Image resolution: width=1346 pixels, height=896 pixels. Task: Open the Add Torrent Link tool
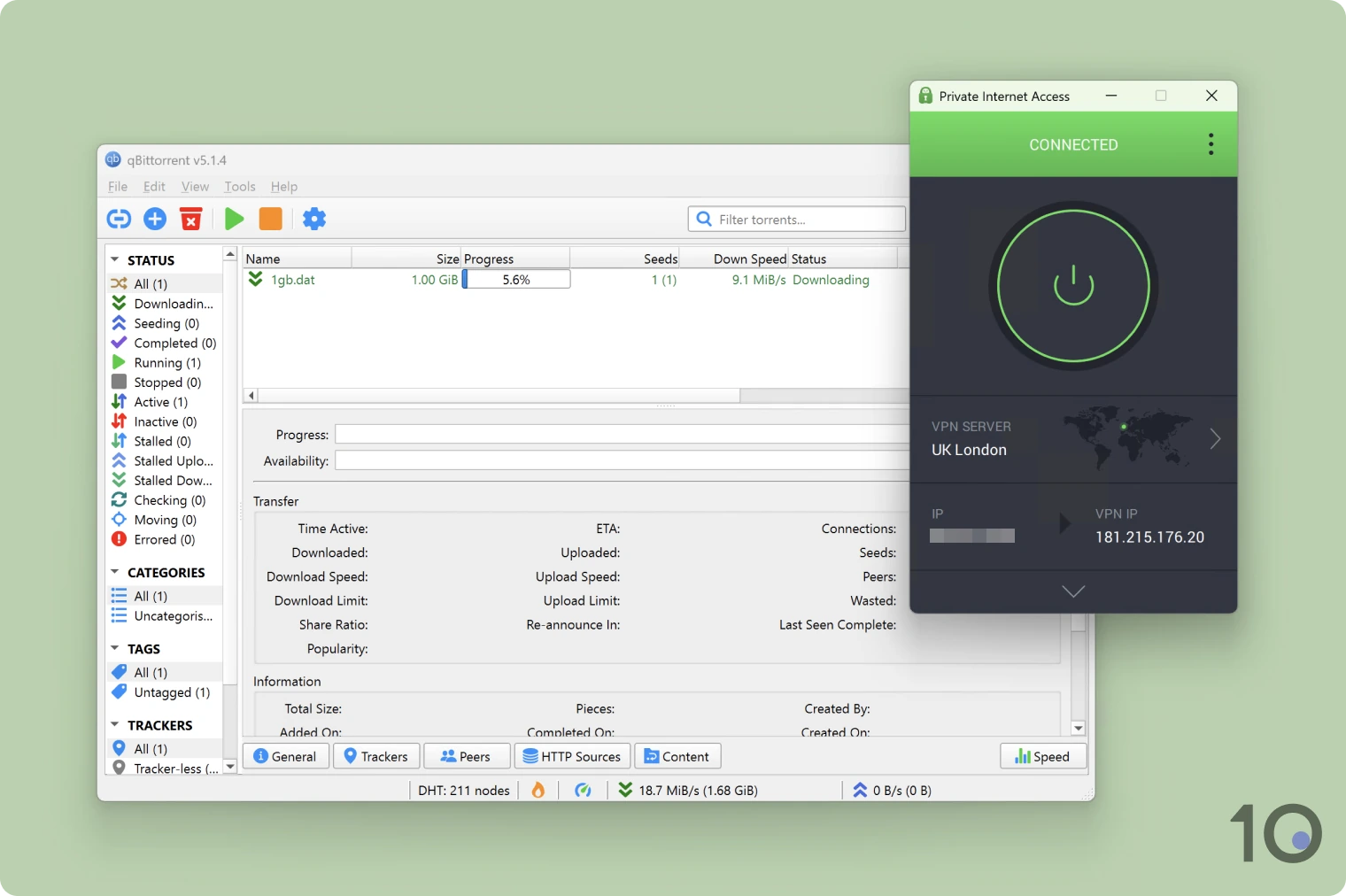click(118, 219)
